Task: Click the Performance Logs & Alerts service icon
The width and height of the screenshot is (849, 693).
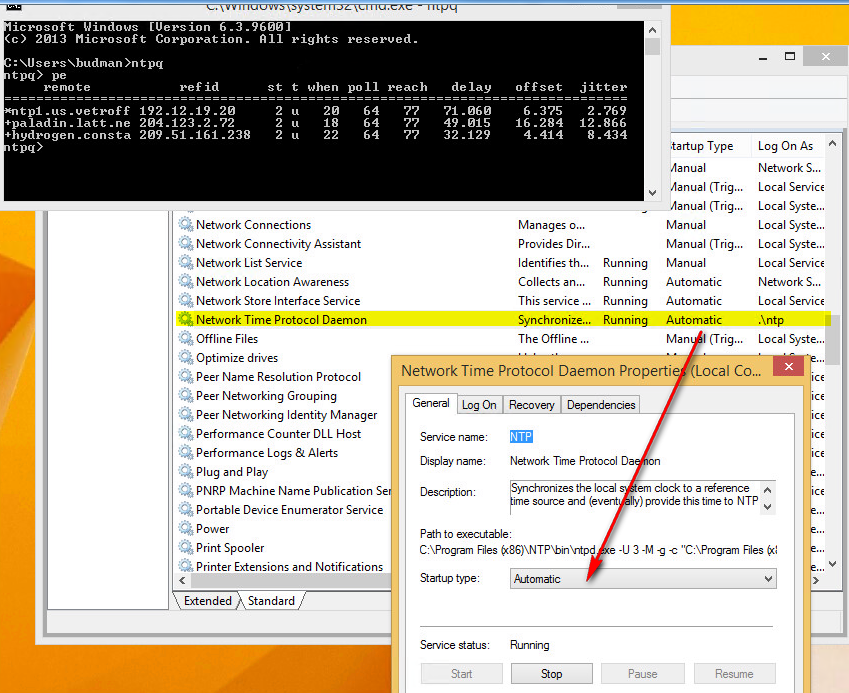Action: [x=186, y=452]
